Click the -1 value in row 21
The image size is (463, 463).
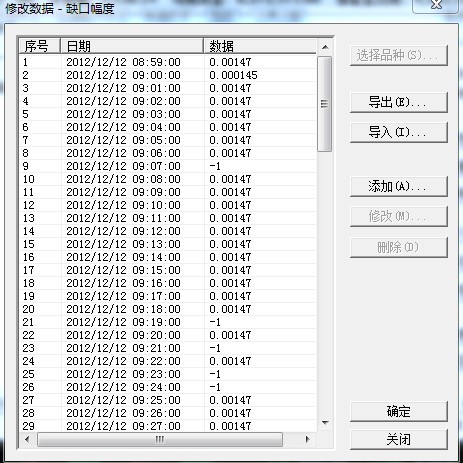[215, 322]
